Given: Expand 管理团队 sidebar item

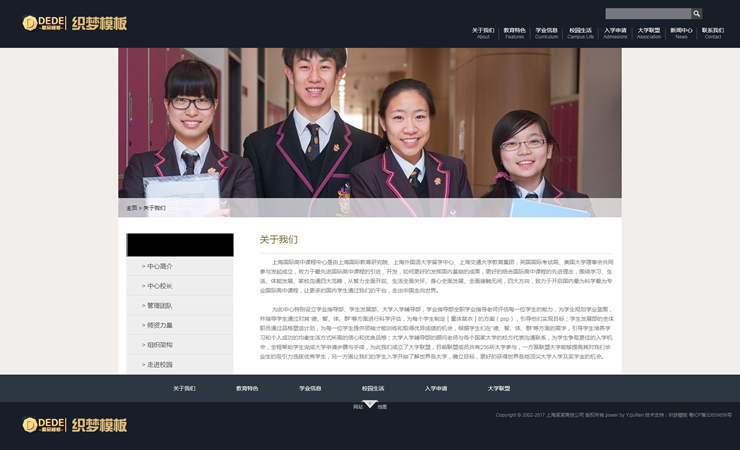Looking at the screenshot, I should pyautogui.click(x=159, y=305).
